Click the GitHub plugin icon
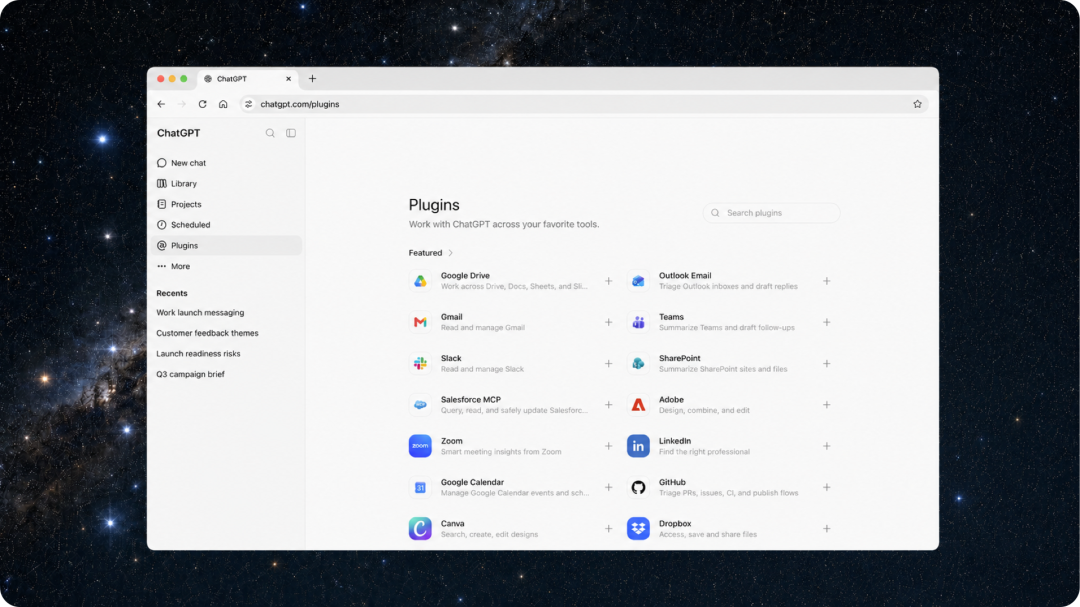 pyautogui.click(x=638, y=488)
